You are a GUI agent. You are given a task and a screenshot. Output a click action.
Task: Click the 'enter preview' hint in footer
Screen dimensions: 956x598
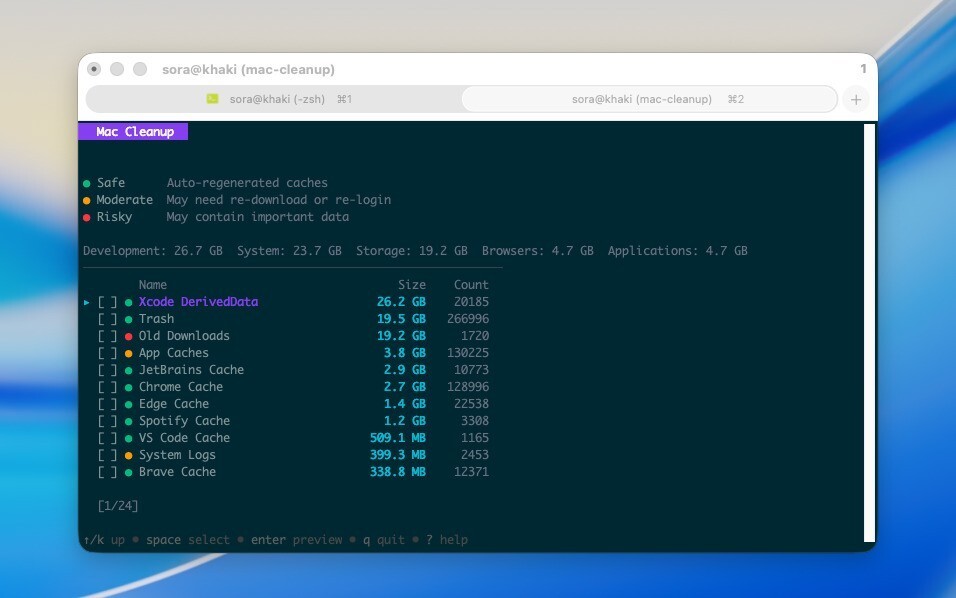point(296,540)
